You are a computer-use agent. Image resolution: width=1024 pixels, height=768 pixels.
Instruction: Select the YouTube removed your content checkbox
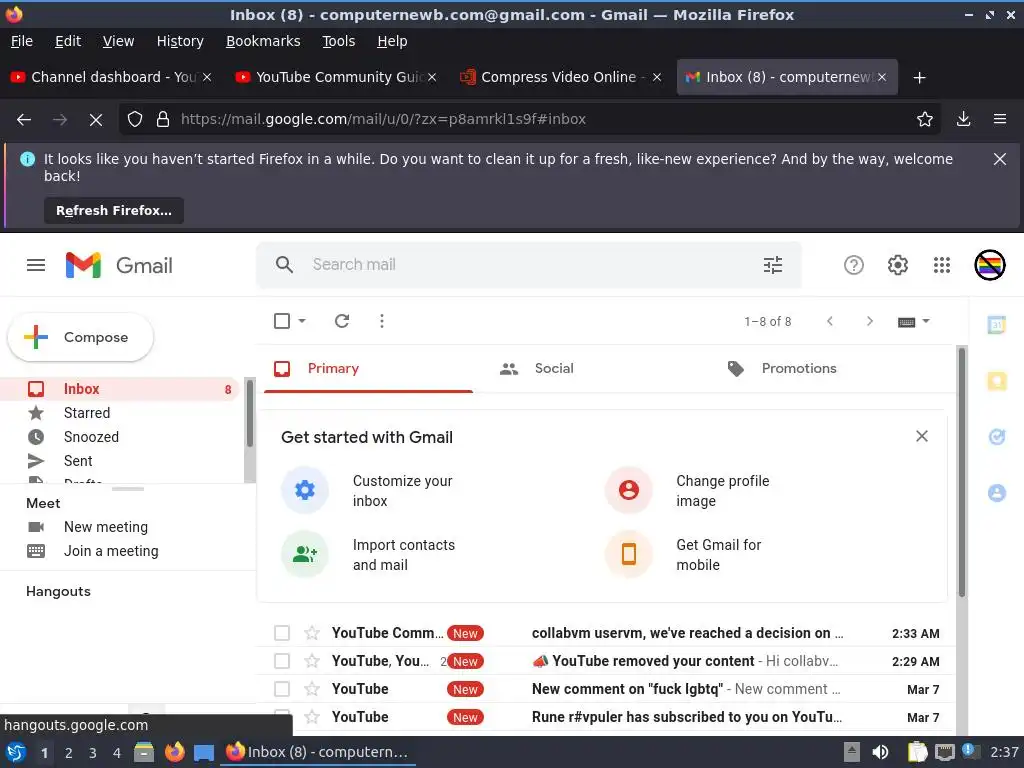pyautogui.click(x=281, y=661)
